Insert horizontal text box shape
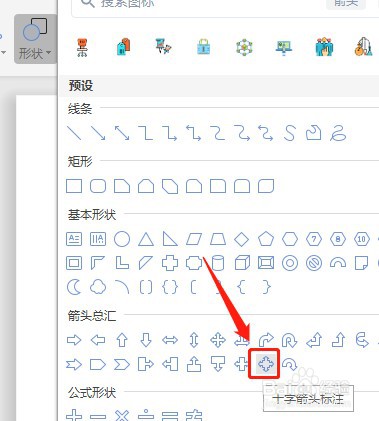This screenshot has height=421, width=379. [74, 239]
